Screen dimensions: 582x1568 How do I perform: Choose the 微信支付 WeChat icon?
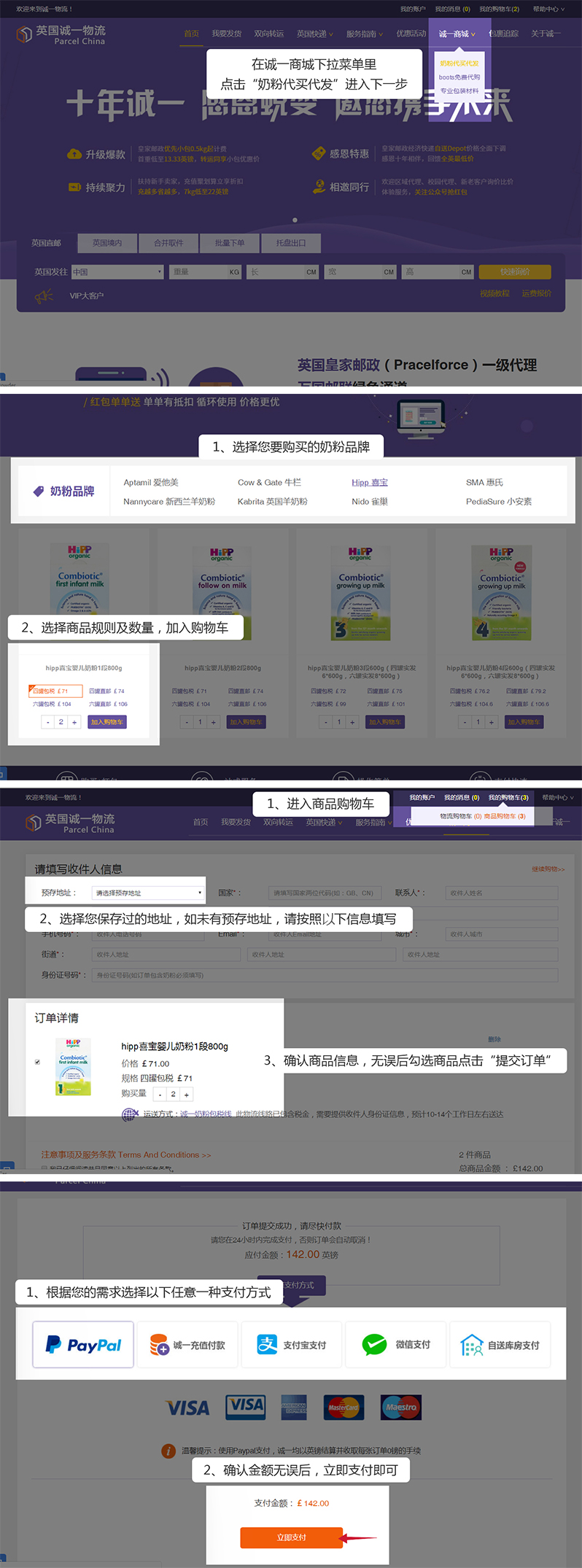coord(374,1344)
